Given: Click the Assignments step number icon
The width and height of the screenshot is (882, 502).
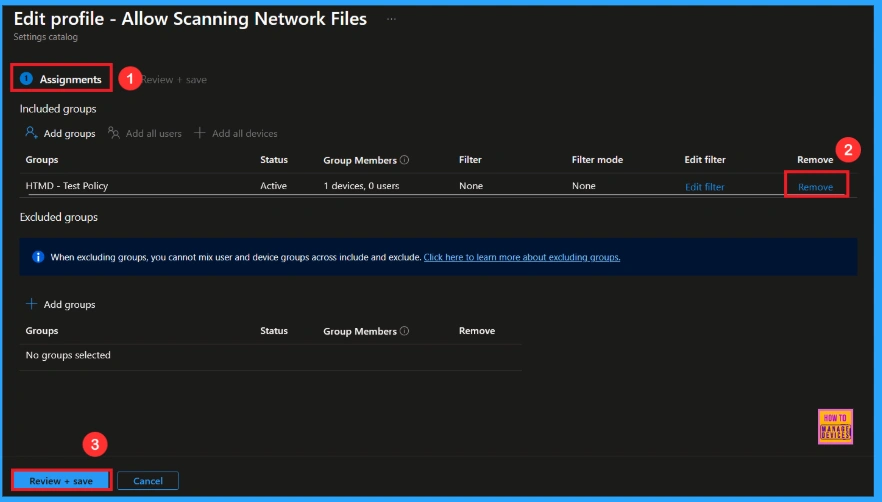Looking at the screenshot, I should 27,79.
